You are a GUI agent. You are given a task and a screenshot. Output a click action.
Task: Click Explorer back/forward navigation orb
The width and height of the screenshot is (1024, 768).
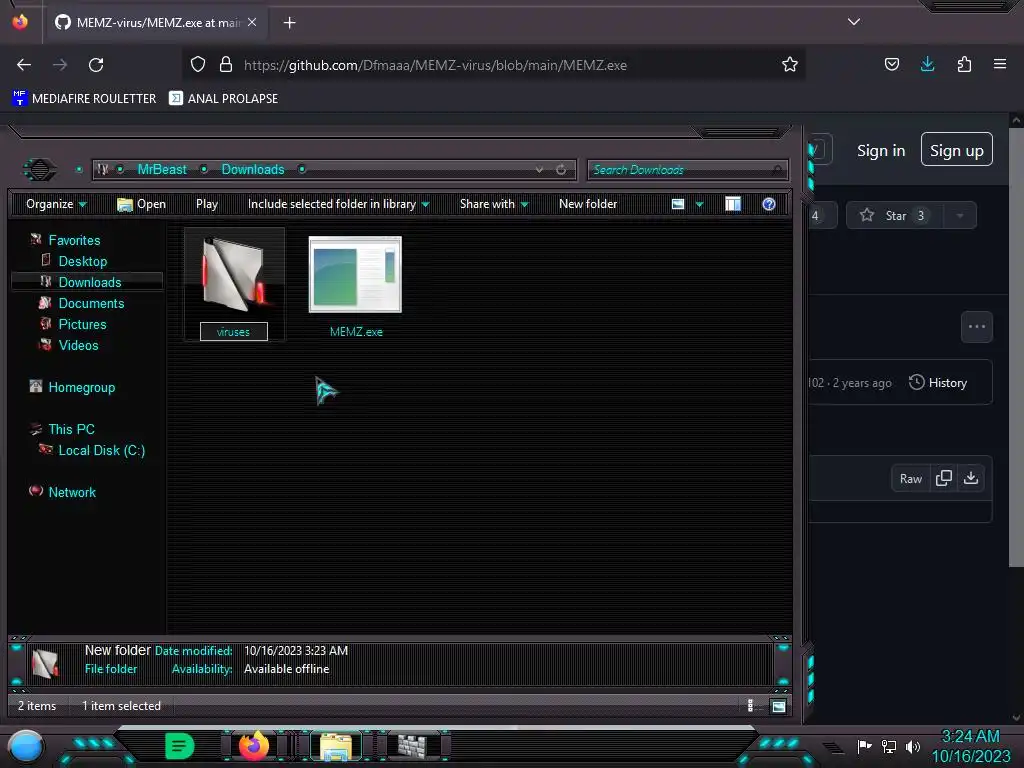(x=40, y=170)
